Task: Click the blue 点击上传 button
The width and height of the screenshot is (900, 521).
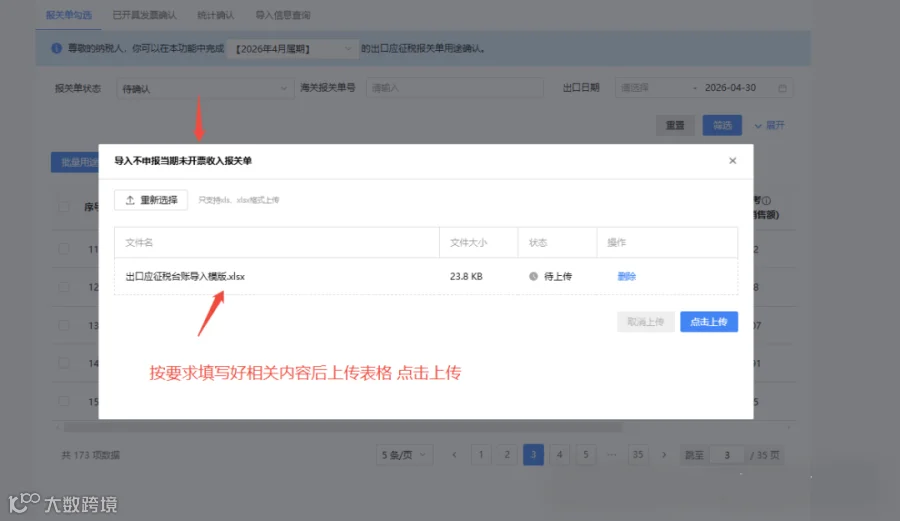Action: click(709, 322)
